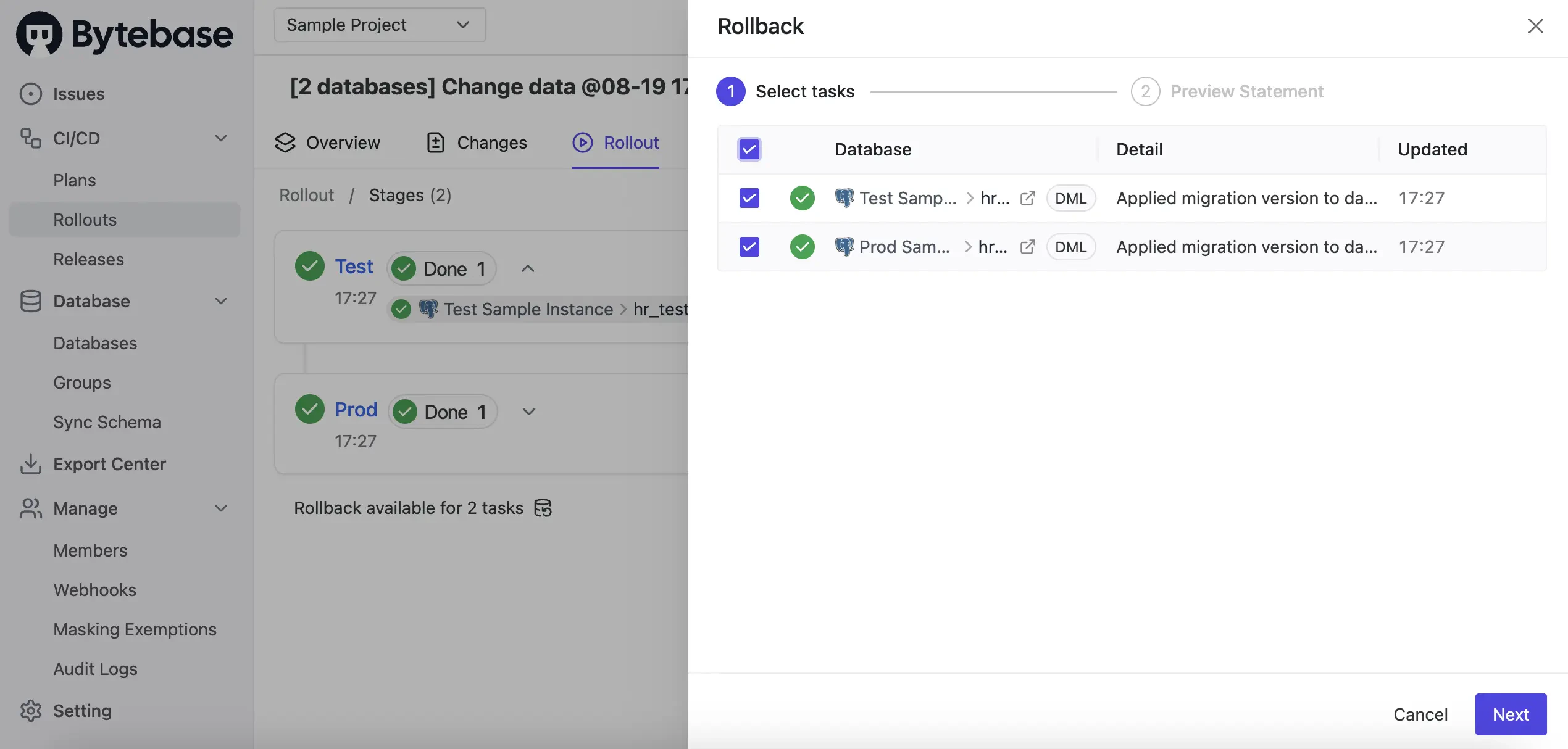Uncheck the Test Sample task checkbox
Viewport: 1568px width, 749px height.
749,198
